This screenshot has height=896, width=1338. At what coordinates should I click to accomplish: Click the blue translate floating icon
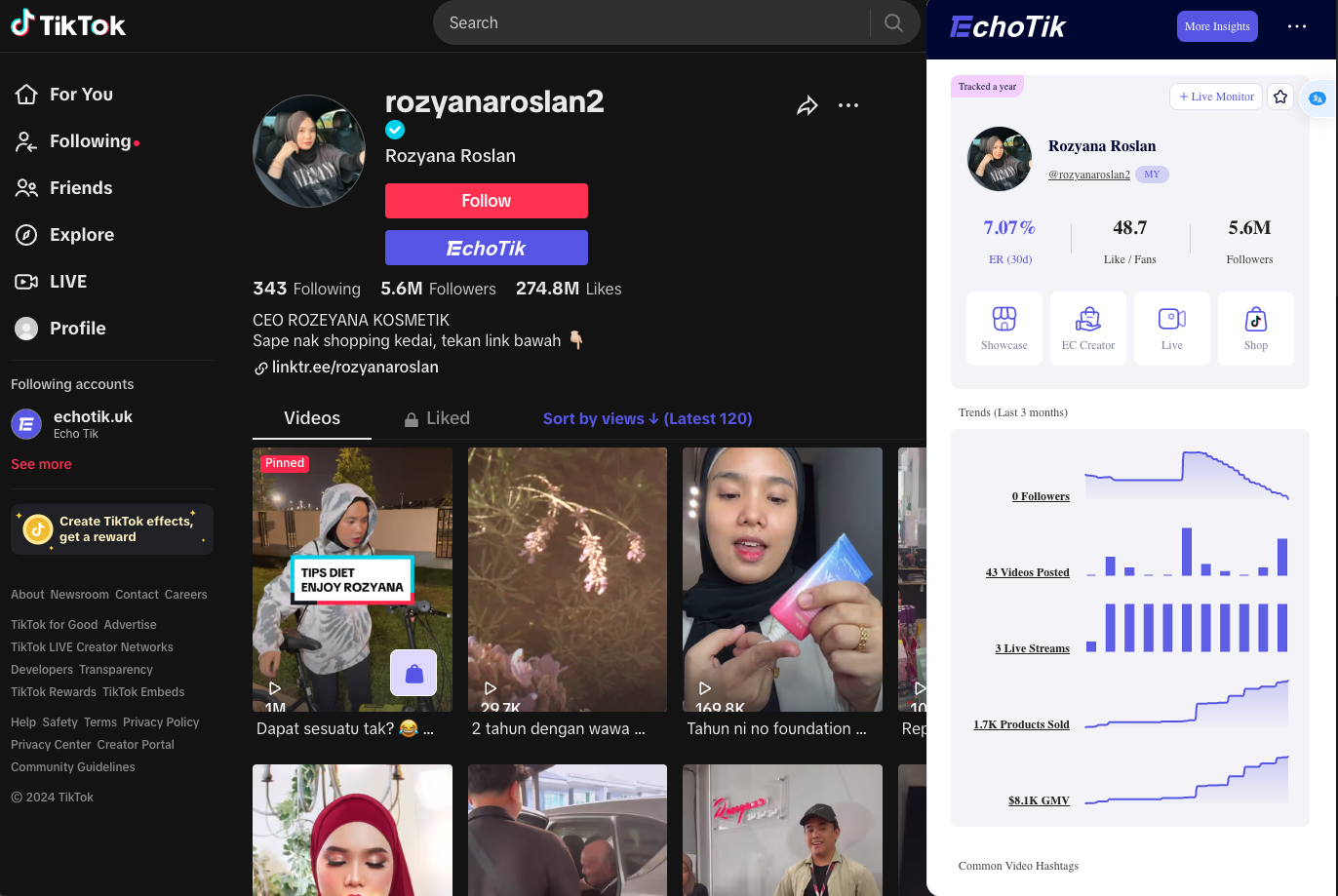[1318, 98]
